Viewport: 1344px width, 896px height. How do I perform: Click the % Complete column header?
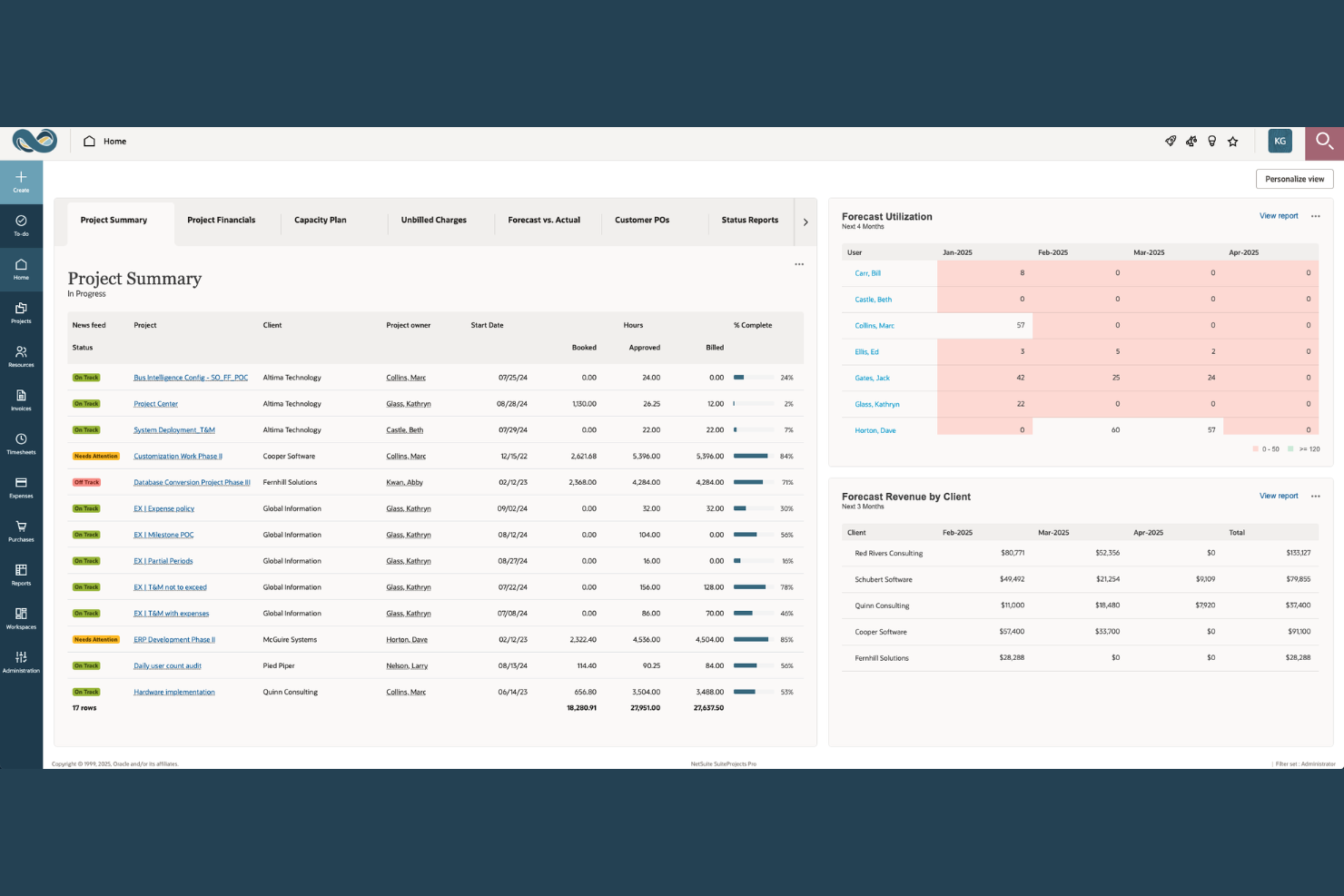[x=753, y=325]
